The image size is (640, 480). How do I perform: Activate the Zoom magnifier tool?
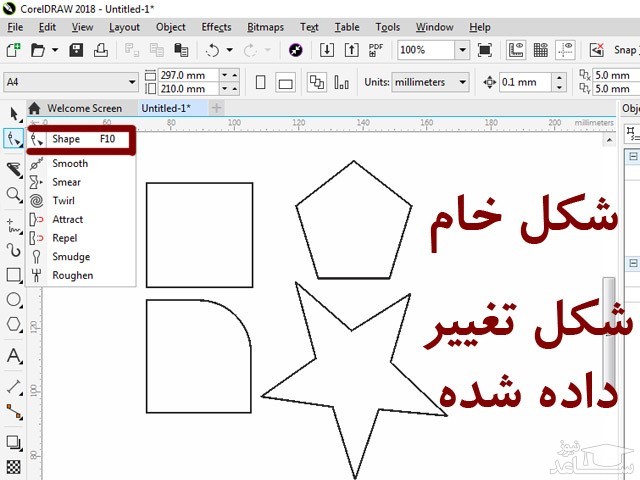tap(14, 195)
